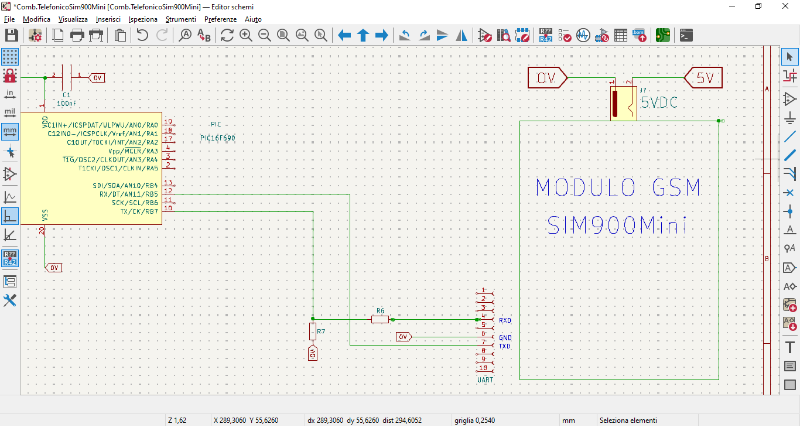Toggle hierarchy navigator panel
The width and height of the screenshot is (800, 426).
10,281
